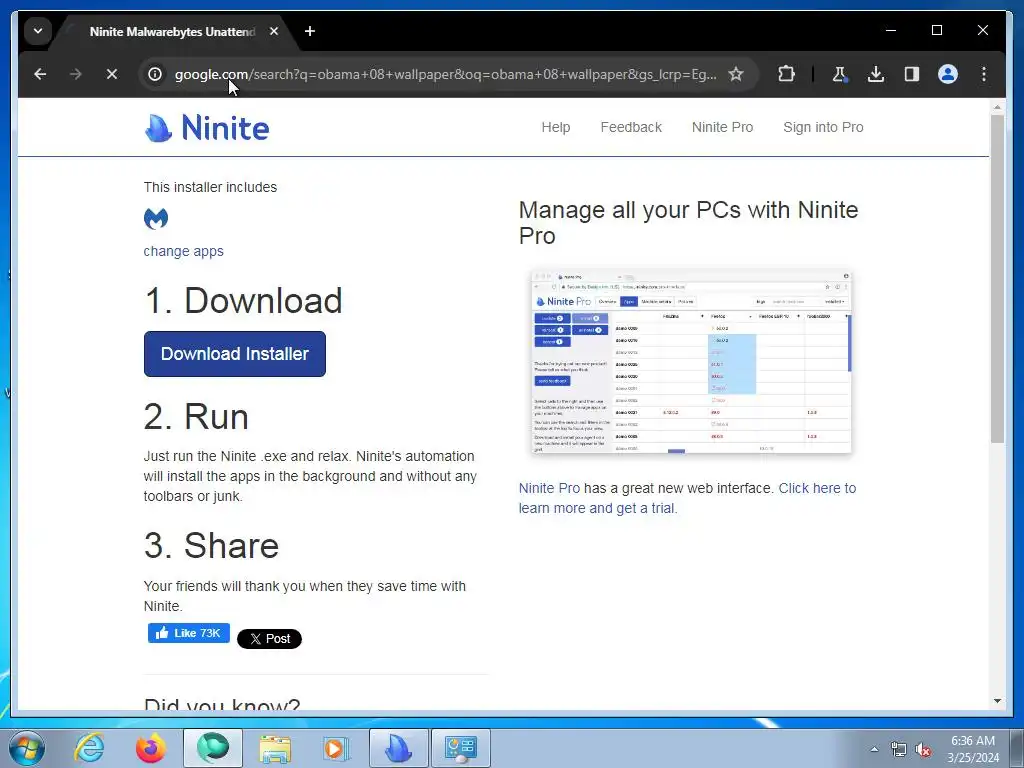Open the Chrome Labs flask icon

click(x=839, y=74)
